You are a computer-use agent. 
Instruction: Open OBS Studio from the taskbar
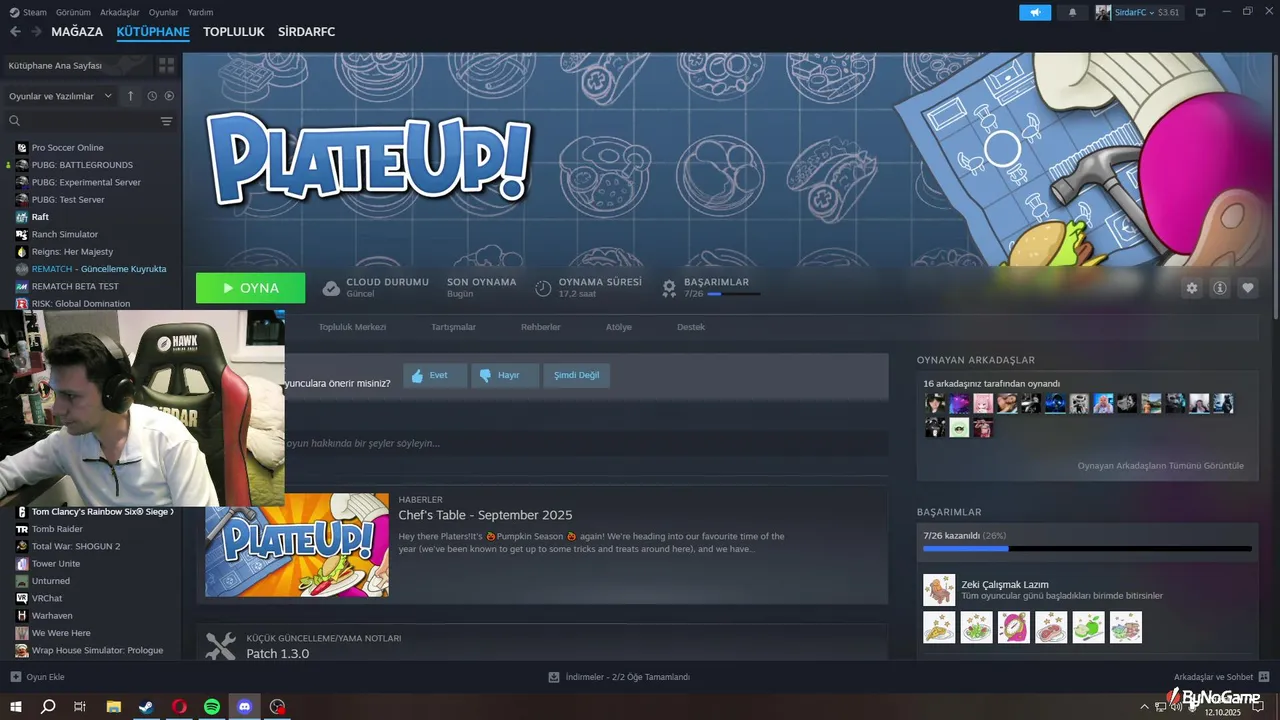click(278, 706)
